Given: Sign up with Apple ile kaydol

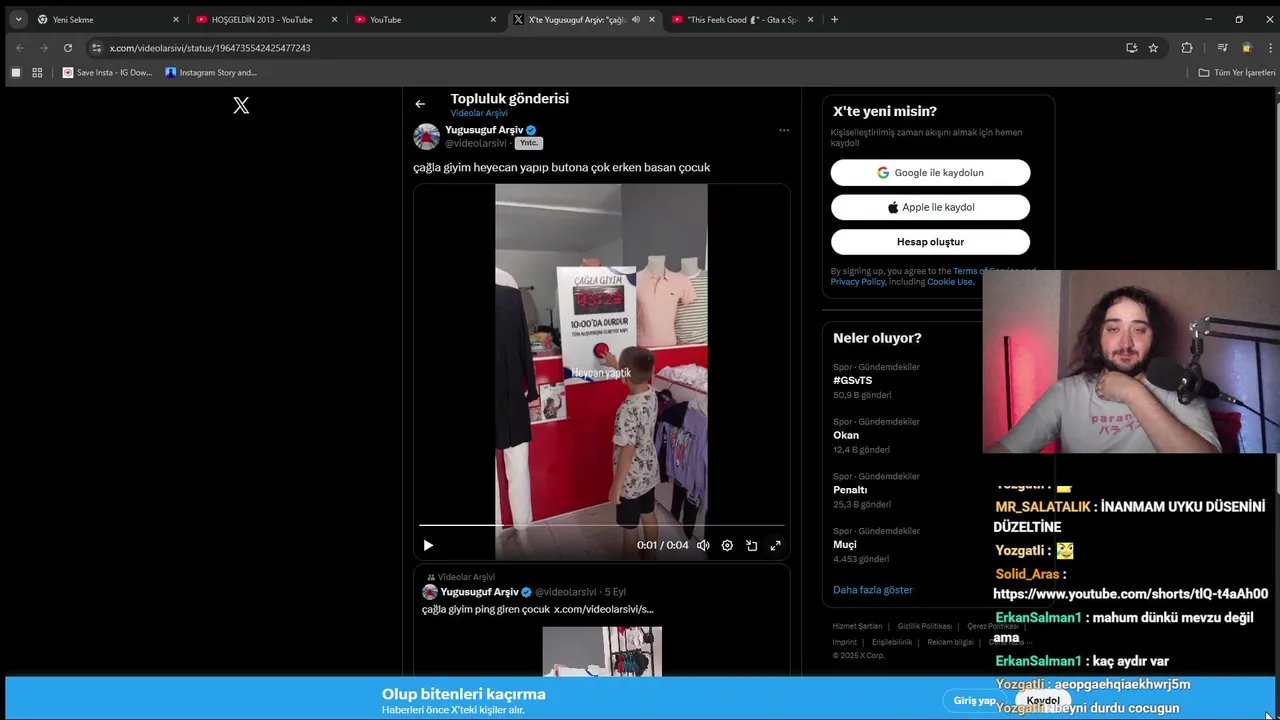Looking at the screenshot, I should (930, 207).
